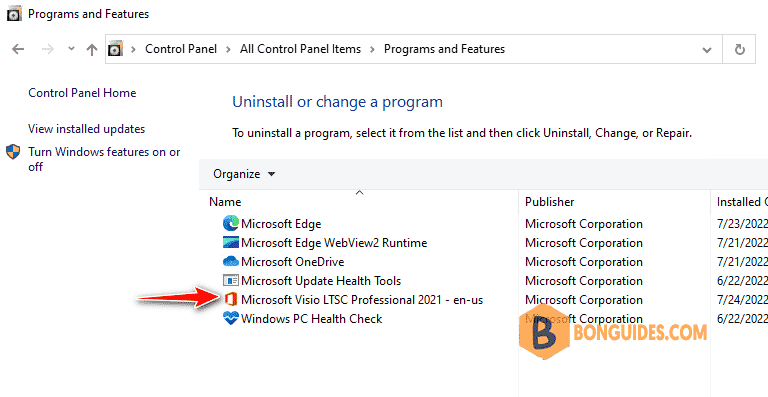
Task: Select the Microsoft Update Health Tools icon
Action: (230, 280)
